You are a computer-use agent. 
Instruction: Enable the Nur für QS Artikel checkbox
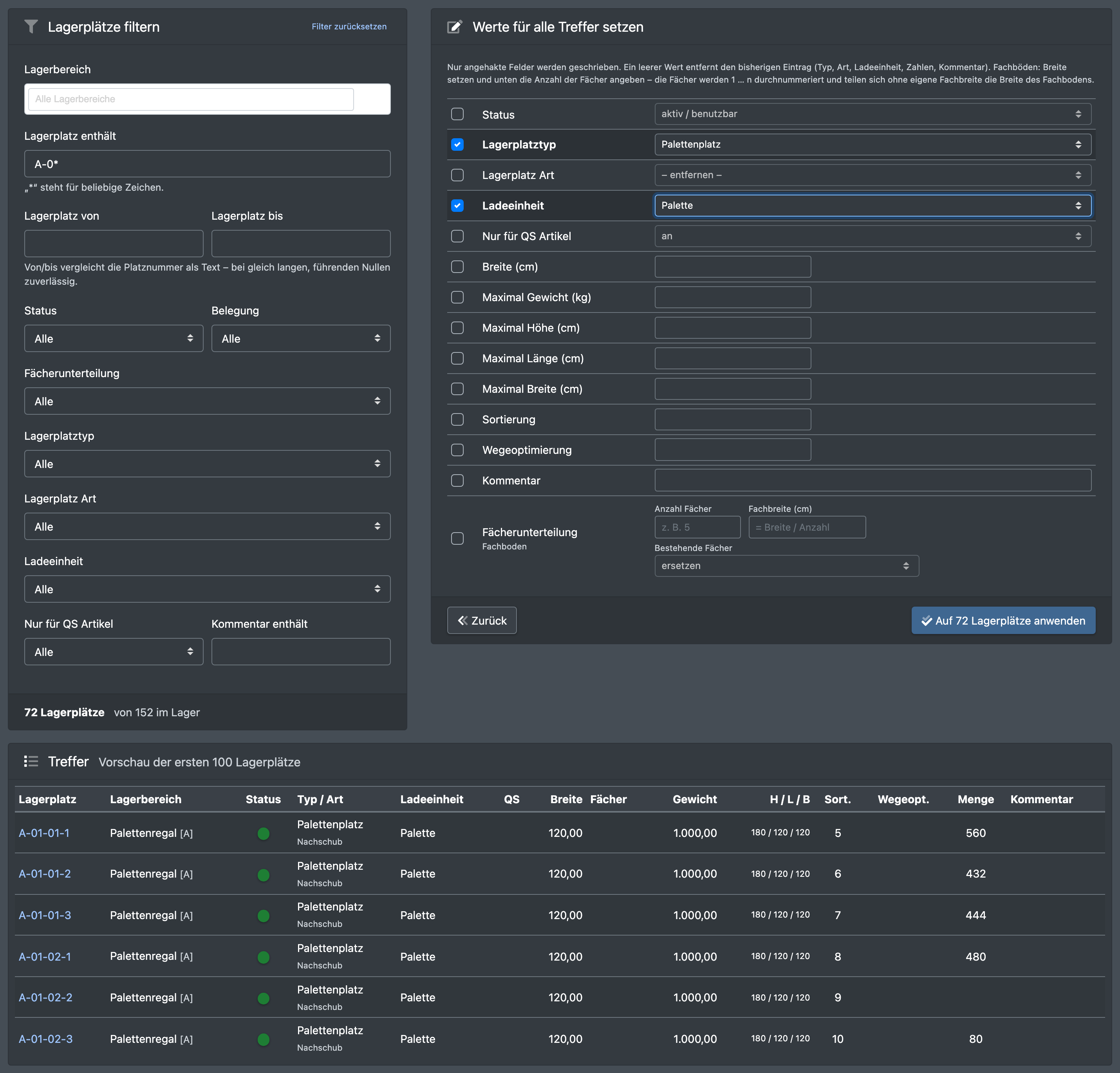457,236
